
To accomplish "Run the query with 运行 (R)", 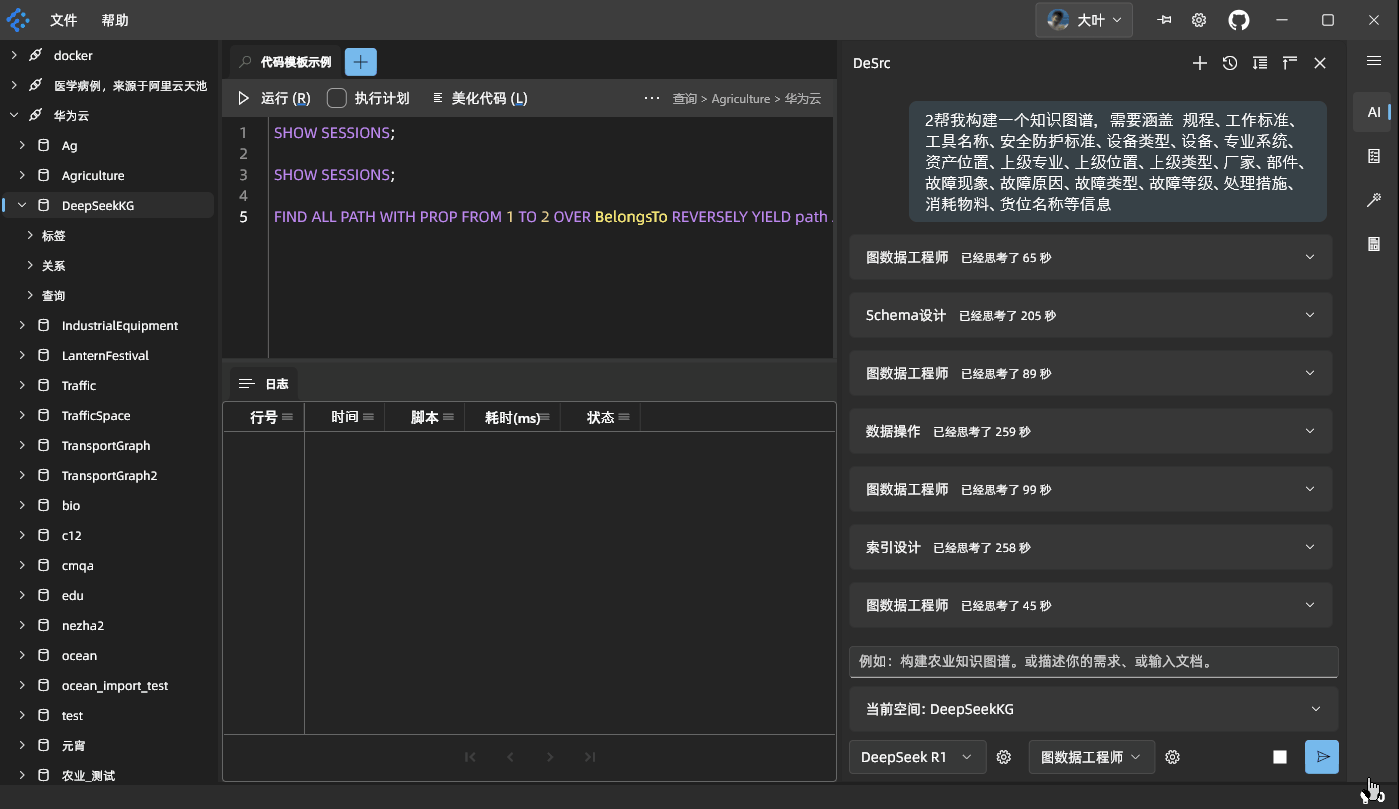I will [274, 98].
